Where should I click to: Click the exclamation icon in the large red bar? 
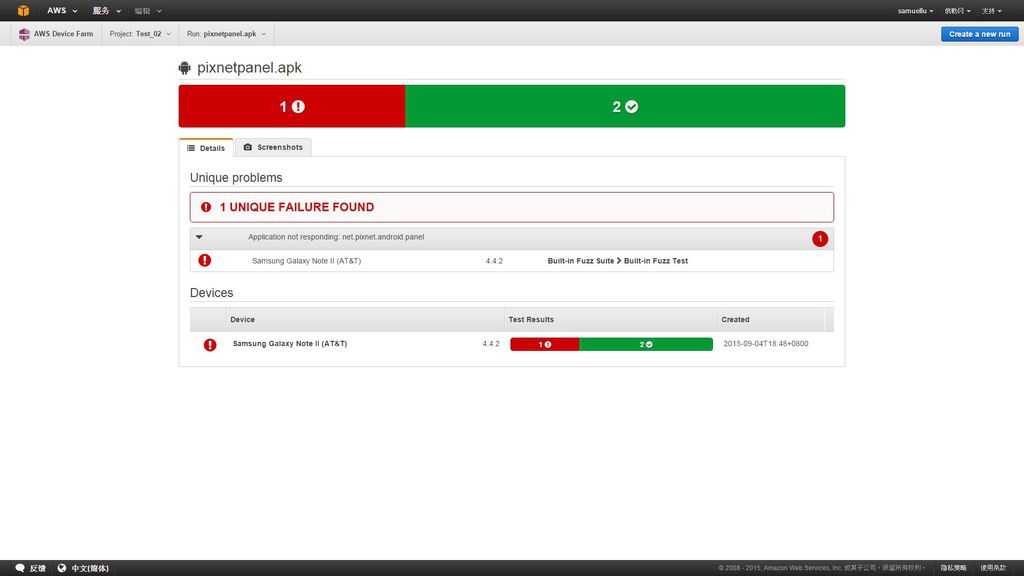click(298, 106)
